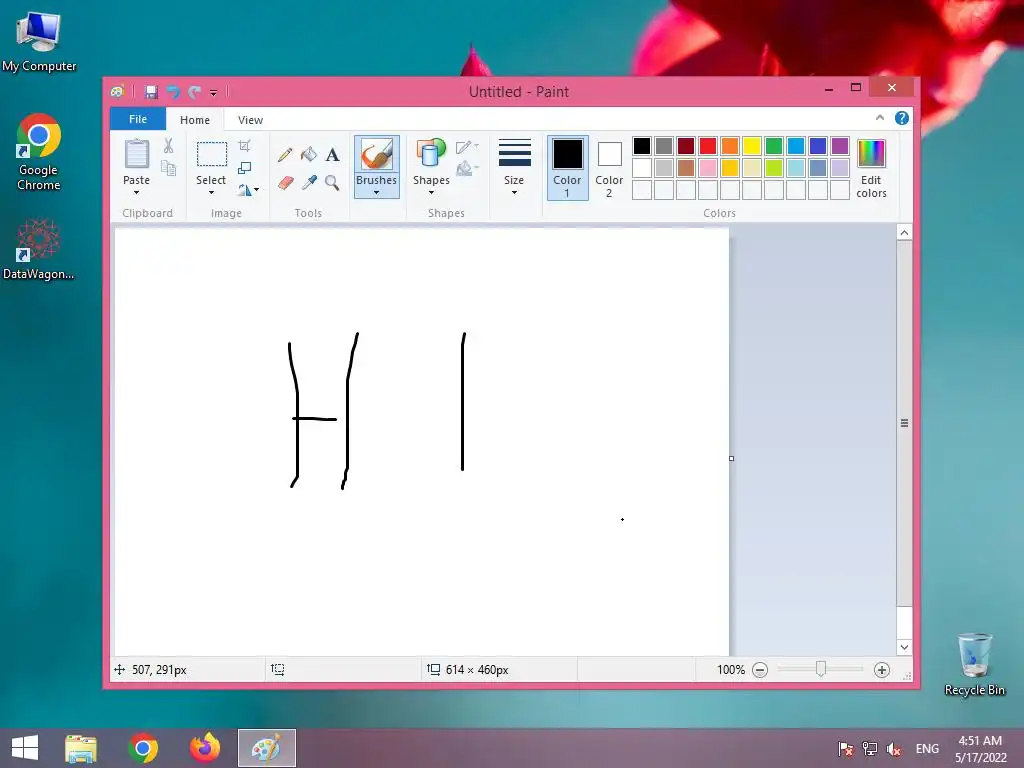Click the taskbar clock showing 4:51 AM

[980, 749]
